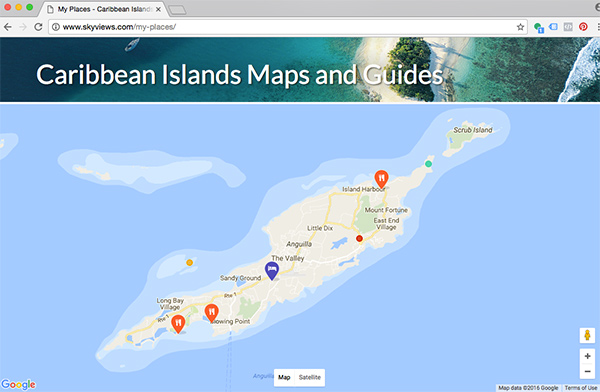Activate Street View pegman icon
Image resolution: width=600 pixels, height=392 pixels.
[587, 335]
